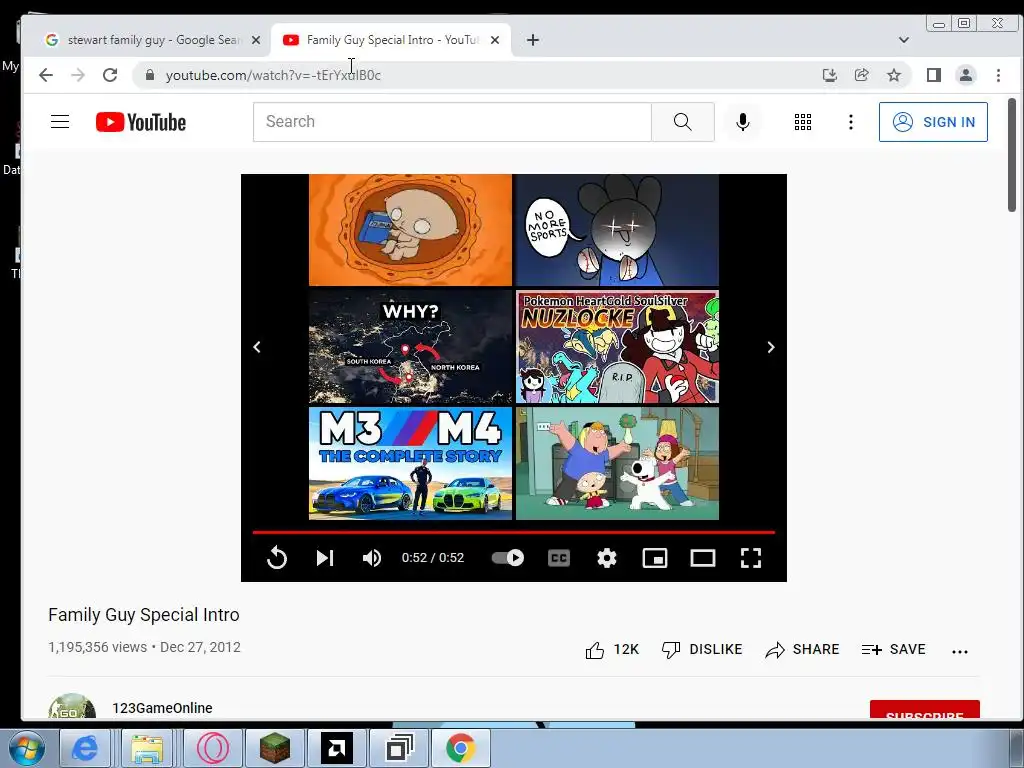
Task: Open Opera browser from taskbar
Action: [x=213, y=748]
